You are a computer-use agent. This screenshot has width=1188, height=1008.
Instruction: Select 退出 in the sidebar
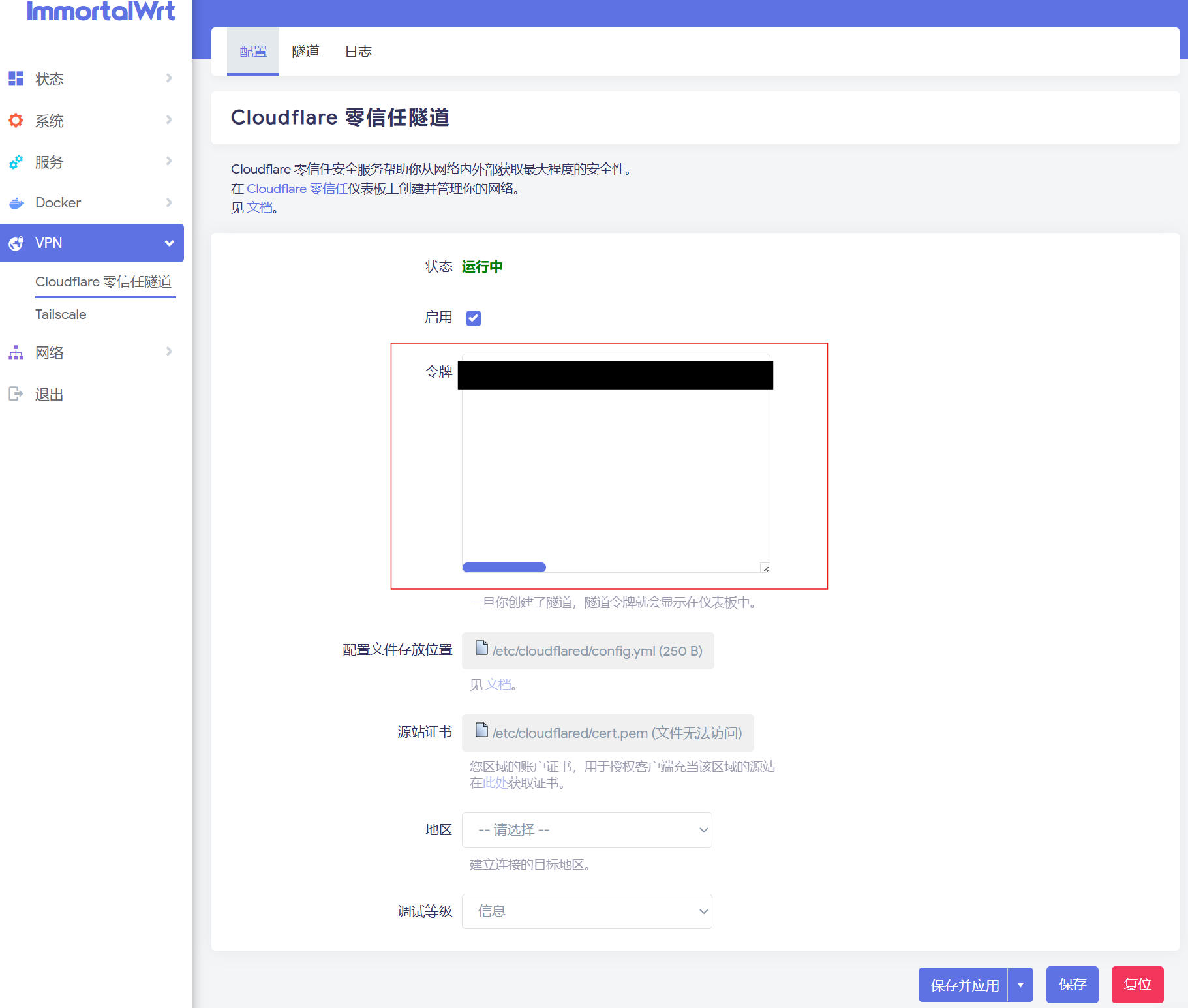[49, 395]
